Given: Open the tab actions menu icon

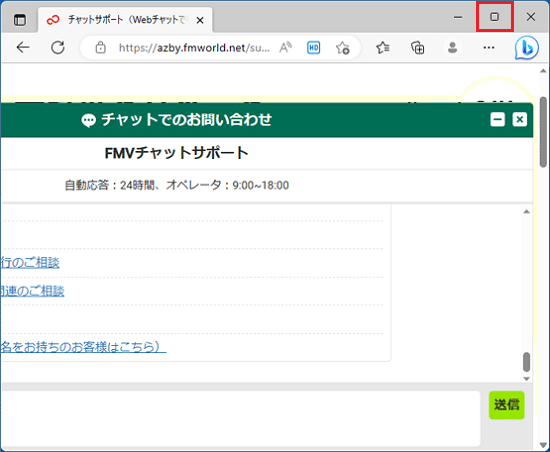Looking at the screenshot, I should (x=20, y=20).
